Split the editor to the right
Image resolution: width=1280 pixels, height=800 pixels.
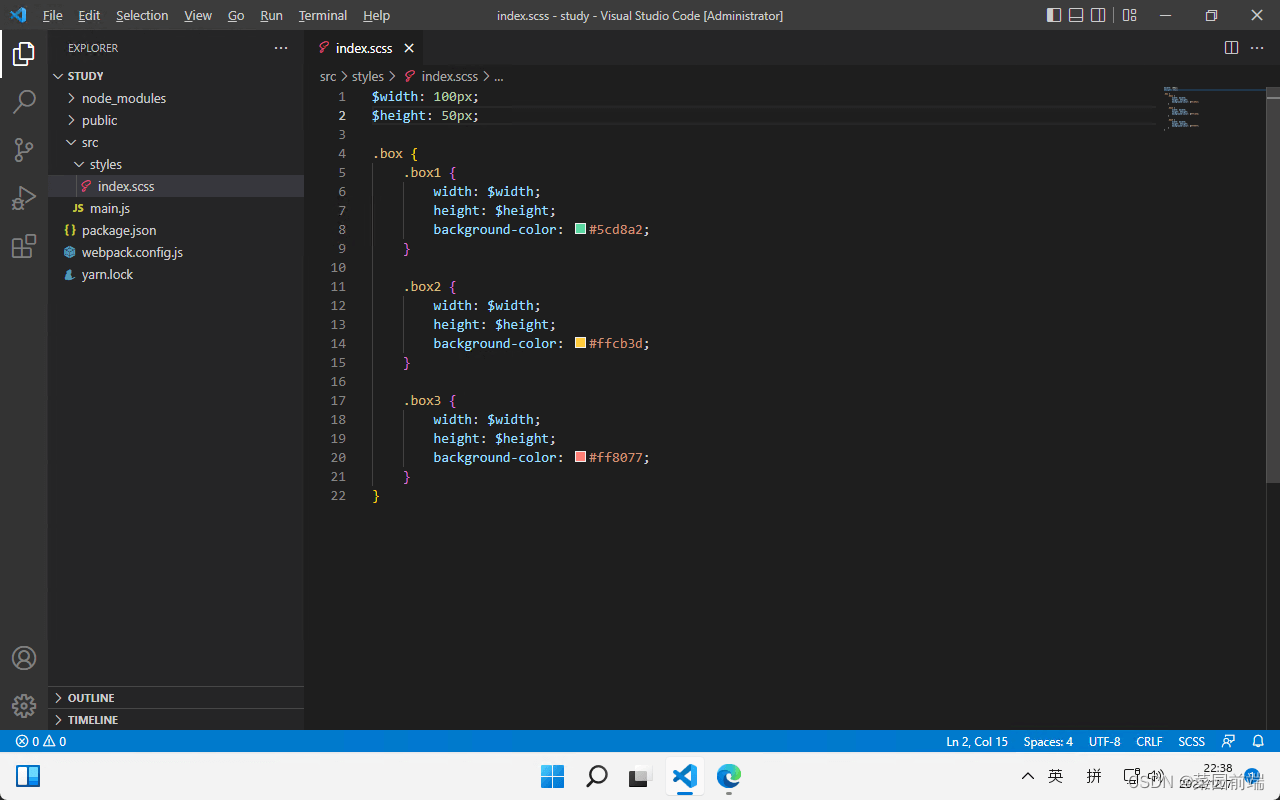tap(1232, 48)
